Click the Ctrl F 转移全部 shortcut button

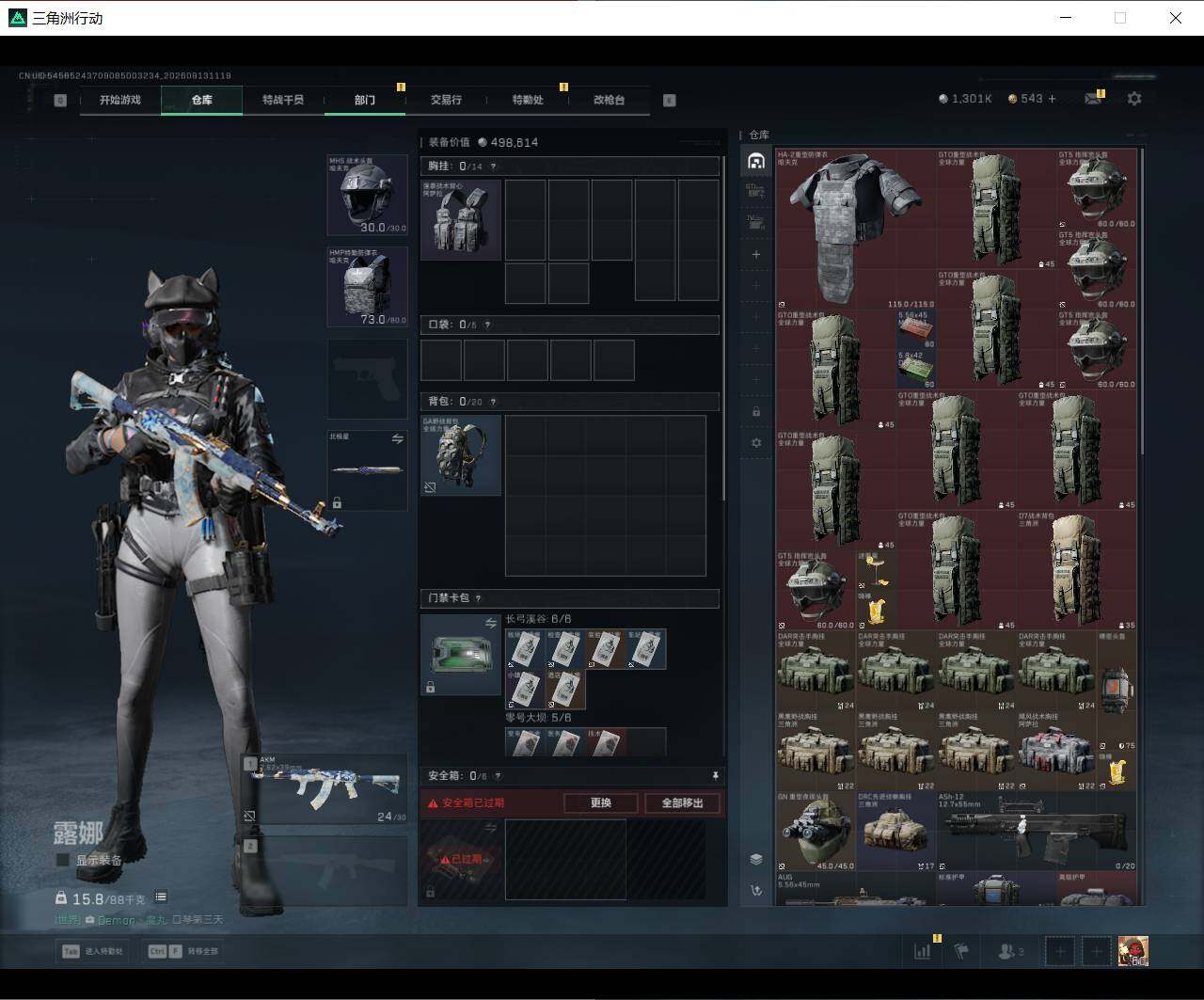183,951
